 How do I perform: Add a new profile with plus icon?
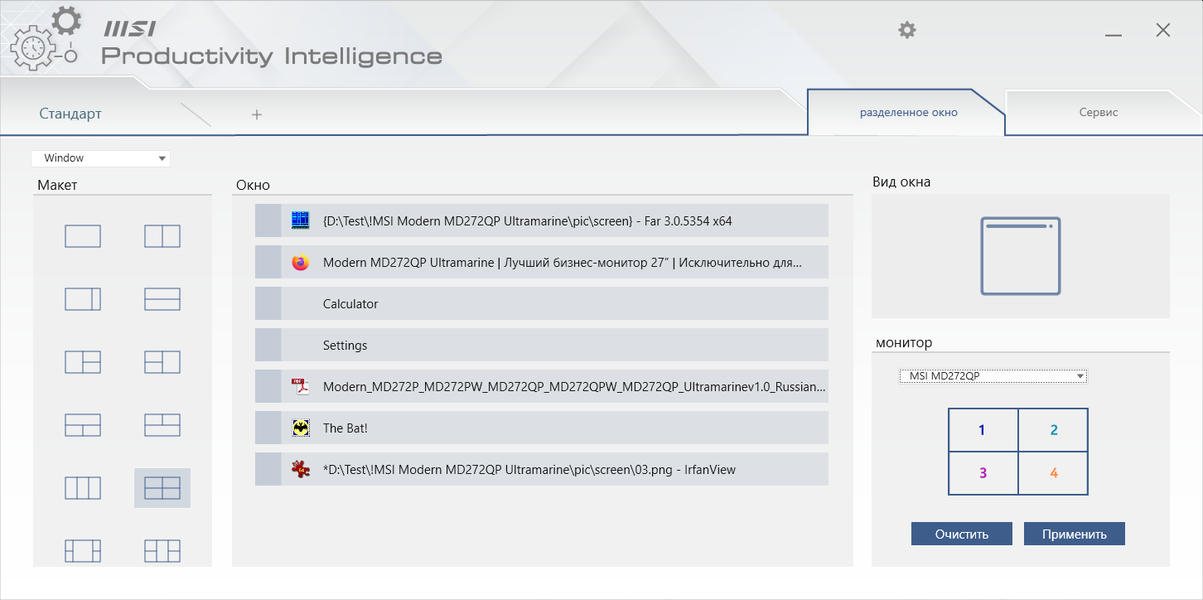[x=257, y=115]
